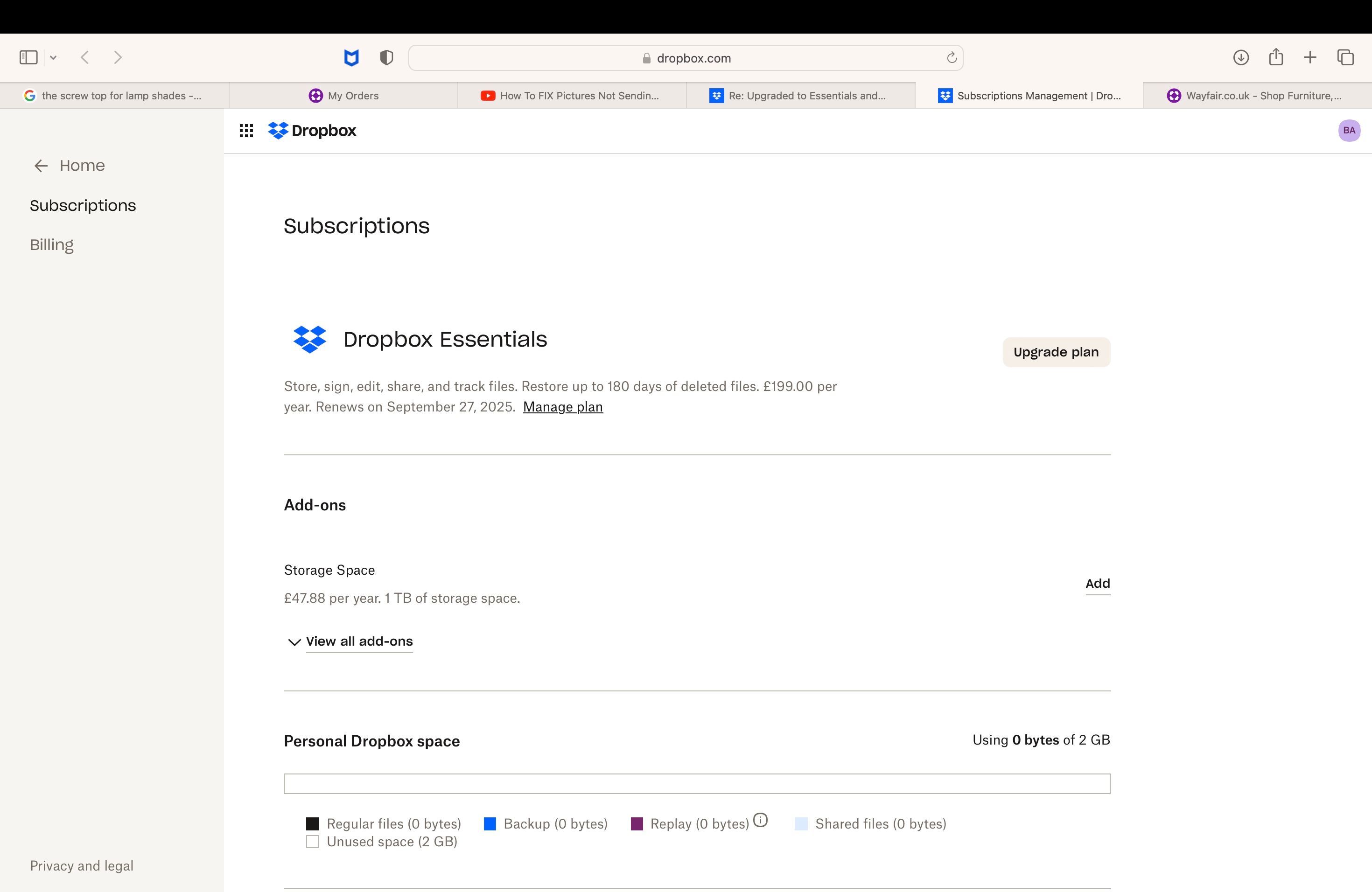Viewport: 1372px width, 892px height.
Task: Open the Dropbox app grid menu
Action: point(246,131)
